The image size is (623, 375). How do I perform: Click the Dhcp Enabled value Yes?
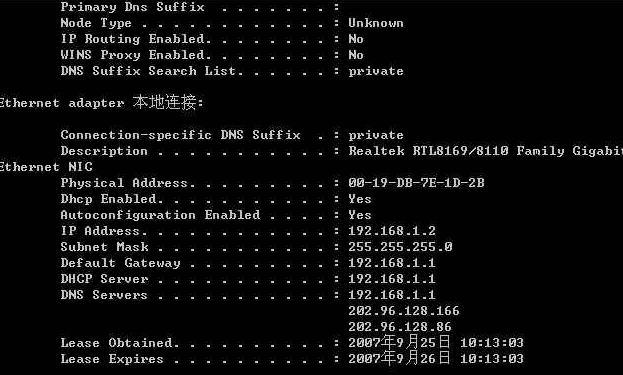360,199
